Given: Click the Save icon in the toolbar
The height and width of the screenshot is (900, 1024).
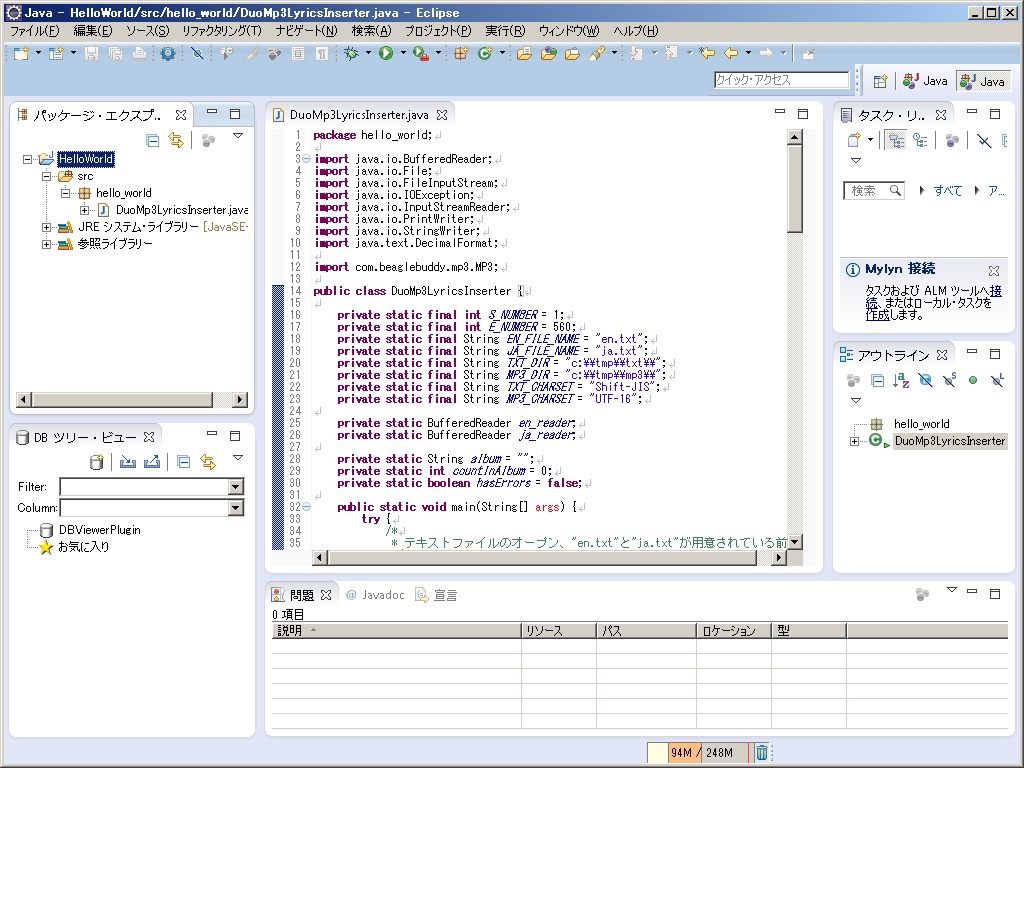Looking at the screenshot, I should pyautogui.click(x=91, y=54).
